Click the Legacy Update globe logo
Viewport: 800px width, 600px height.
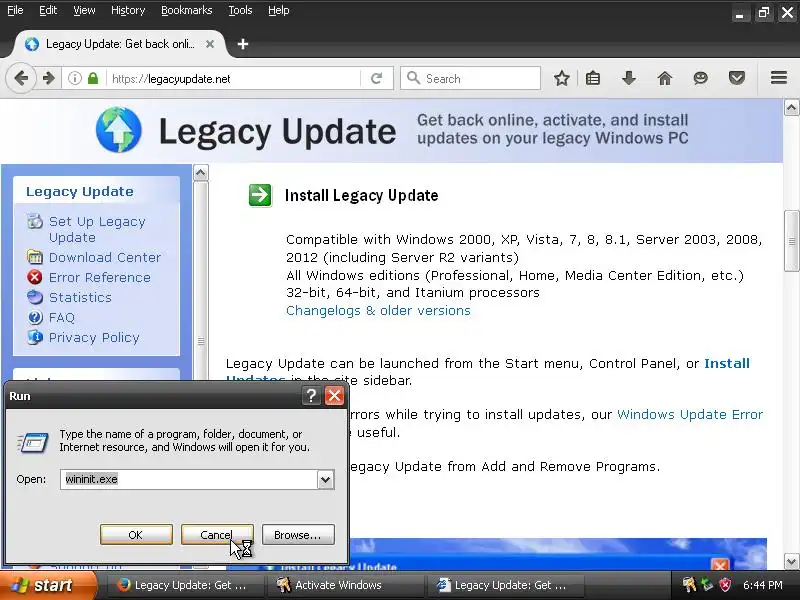(119, 130)
